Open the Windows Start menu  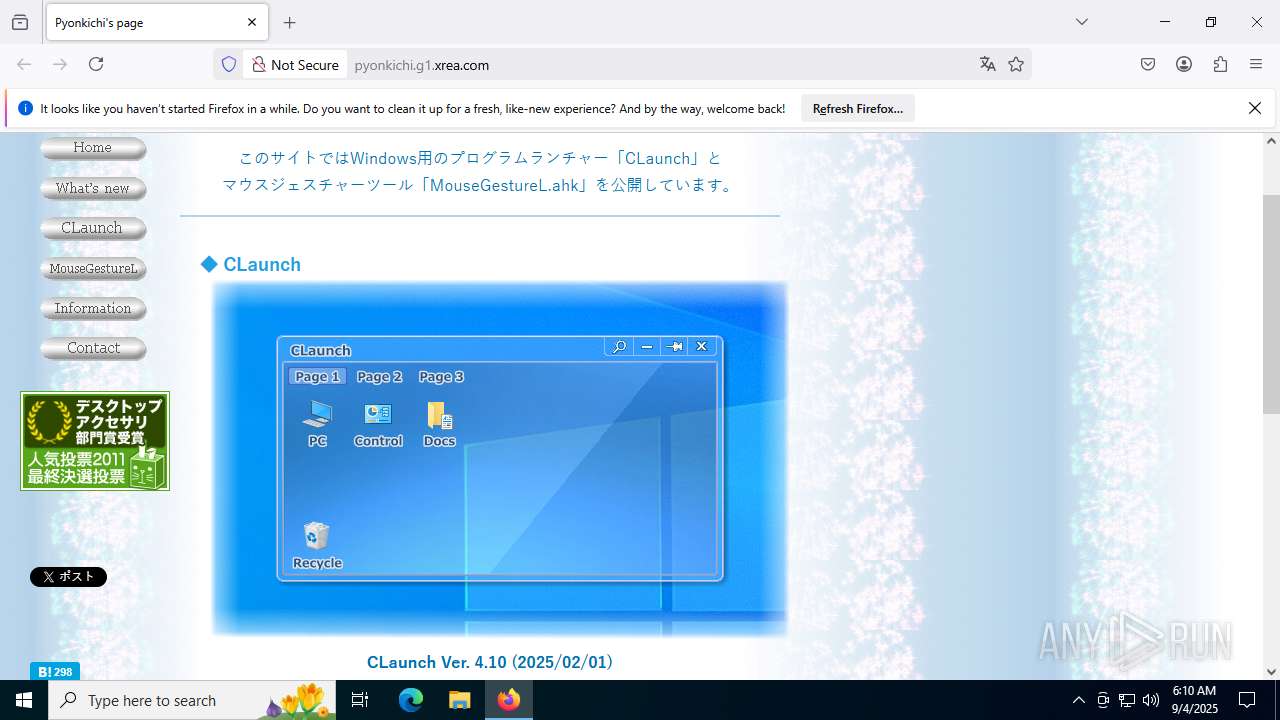pyautogui.click(x=24, y=700)
